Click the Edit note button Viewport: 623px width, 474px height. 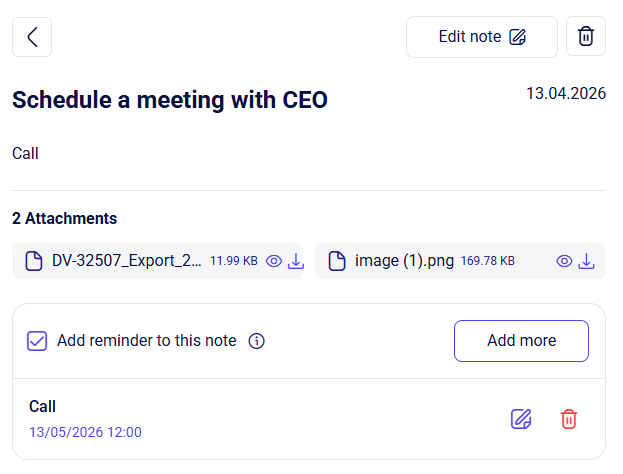click(x=482, y=37)
